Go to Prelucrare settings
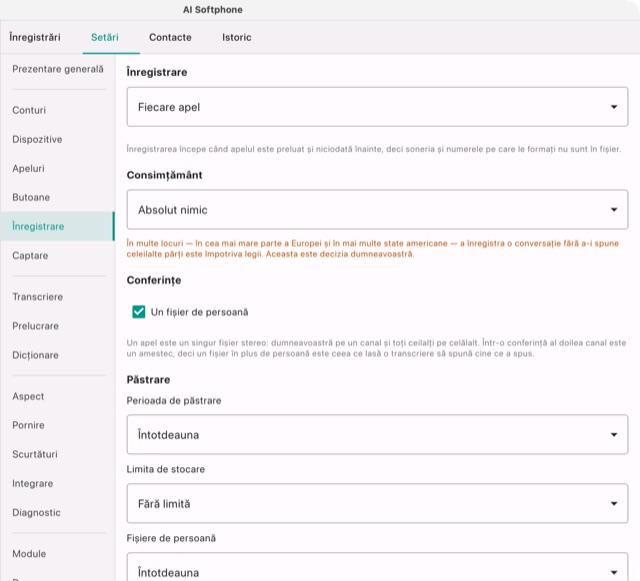640x581 pixels. coord(58,326)
